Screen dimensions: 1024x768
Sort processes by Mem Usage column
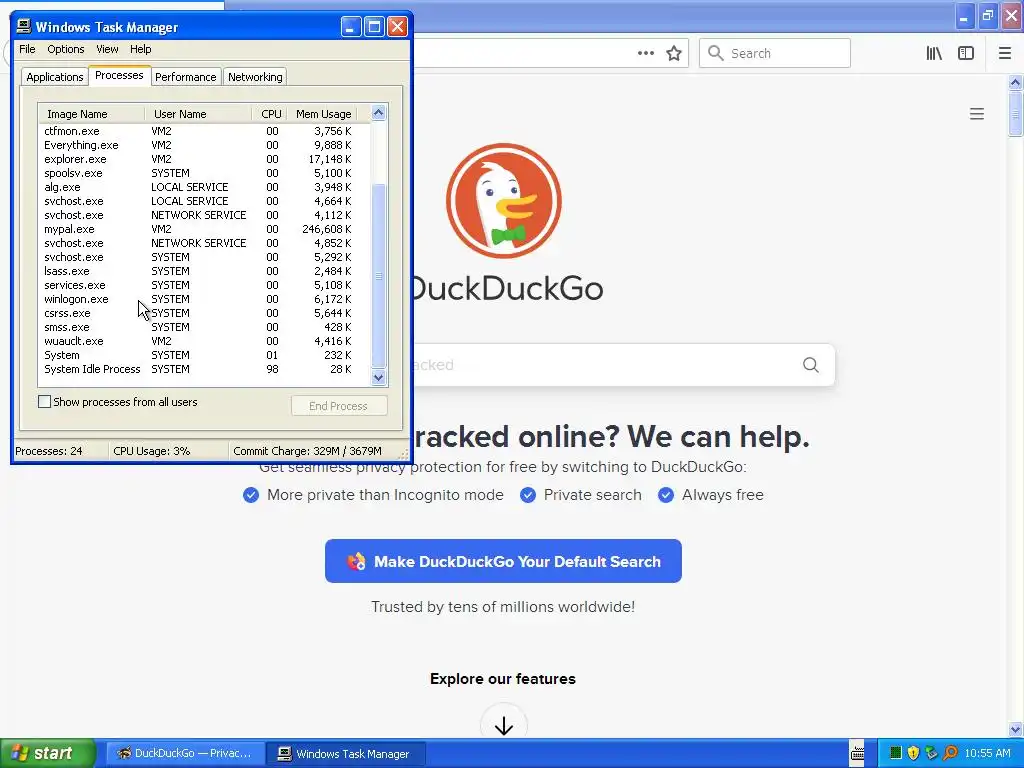(323, 114)
